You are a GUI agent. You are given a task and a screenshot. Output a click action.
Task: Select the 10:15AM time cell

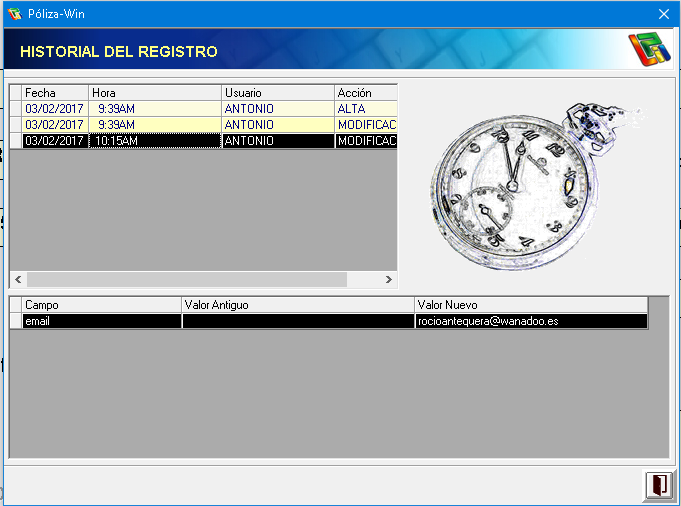click(x=155, y=141)
